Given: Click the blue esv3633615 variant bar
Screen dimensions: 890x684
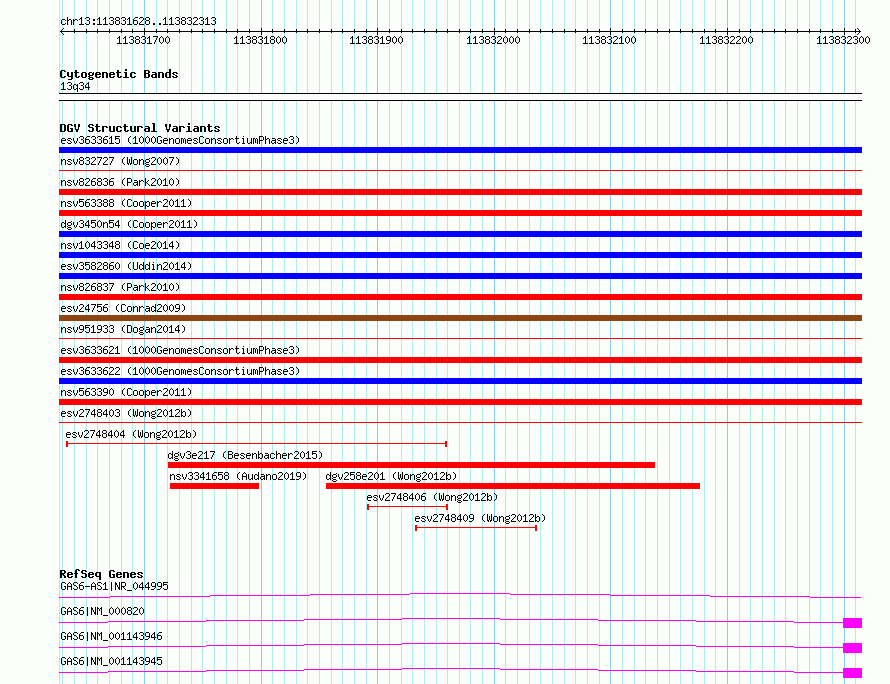Looking at the screenshot, I should 460,150.
